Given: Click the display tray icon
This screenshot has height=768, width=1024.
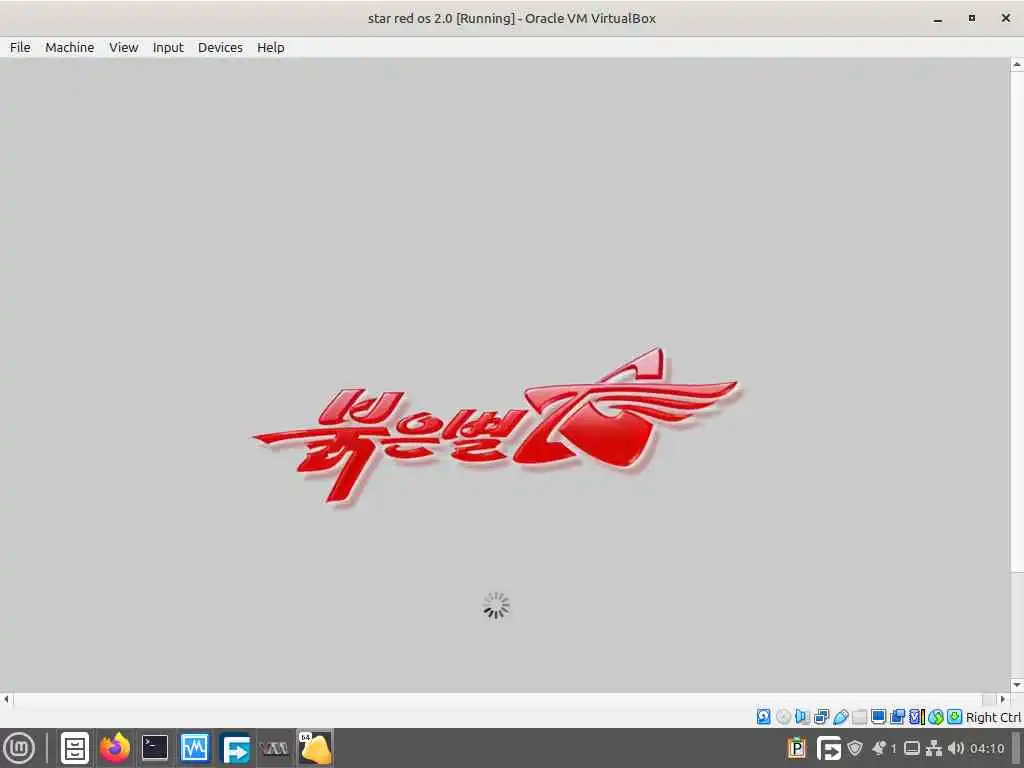Looking at the screenshot, I should (912, 748).
